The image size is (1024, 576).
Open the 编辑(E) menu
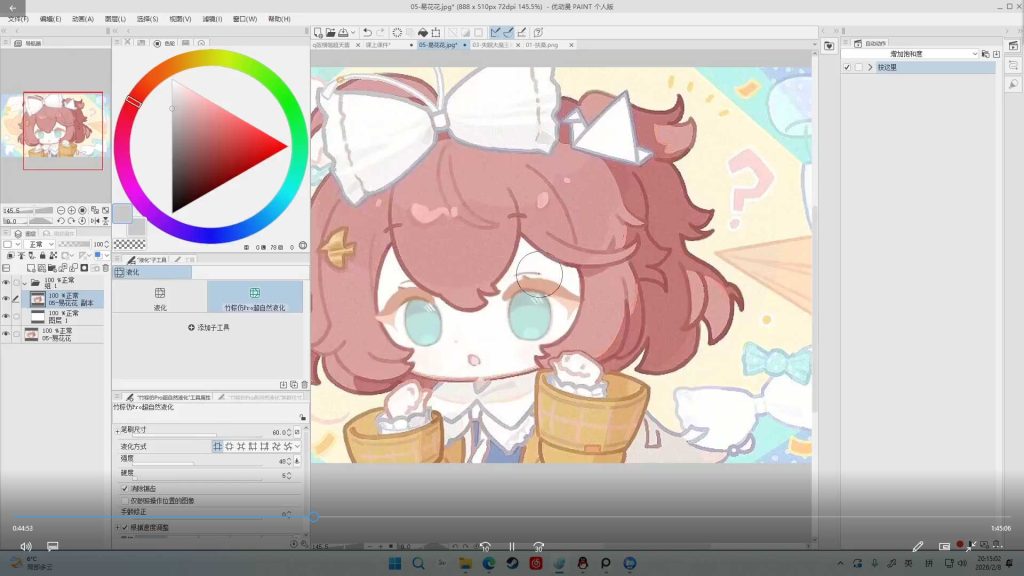[50, 19]
